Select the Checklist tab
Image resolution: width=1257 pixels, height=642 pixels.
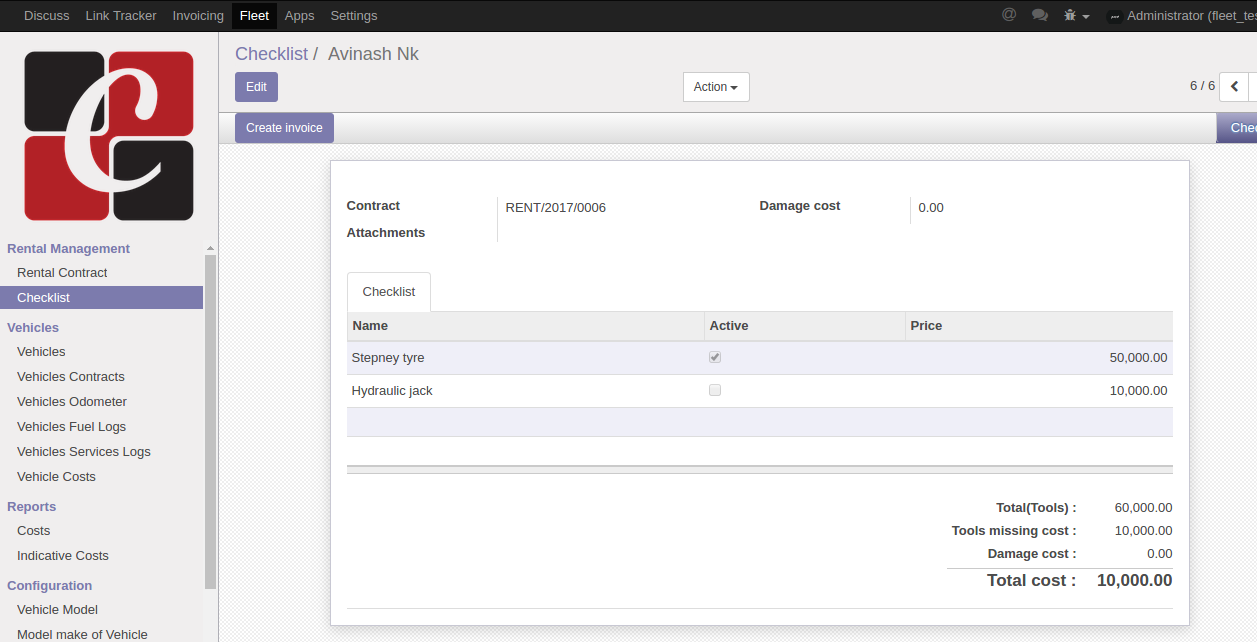[389, 292]
